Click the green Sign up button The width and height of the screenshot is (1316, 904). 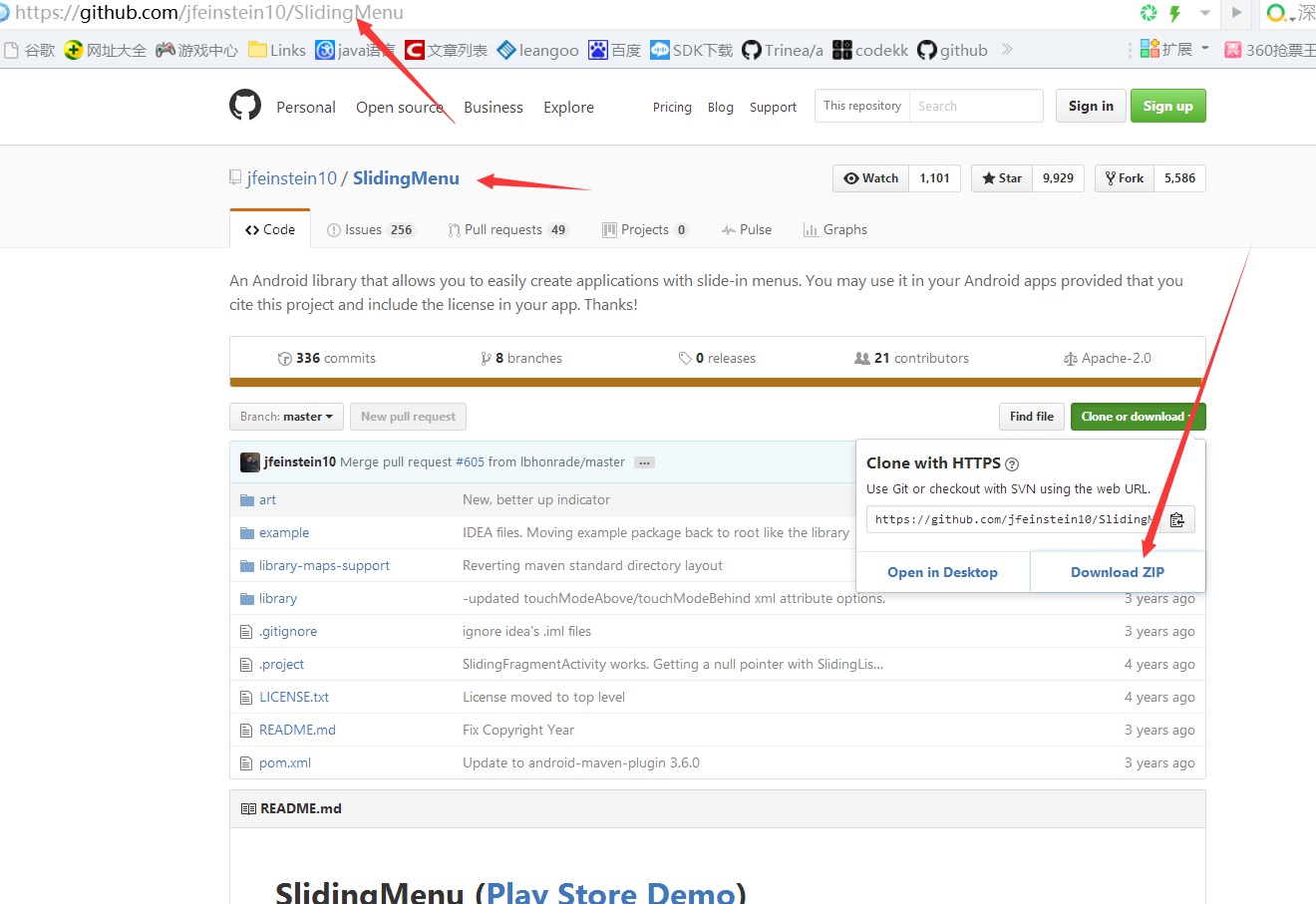pyautogui.click(x=1167, y=106)
